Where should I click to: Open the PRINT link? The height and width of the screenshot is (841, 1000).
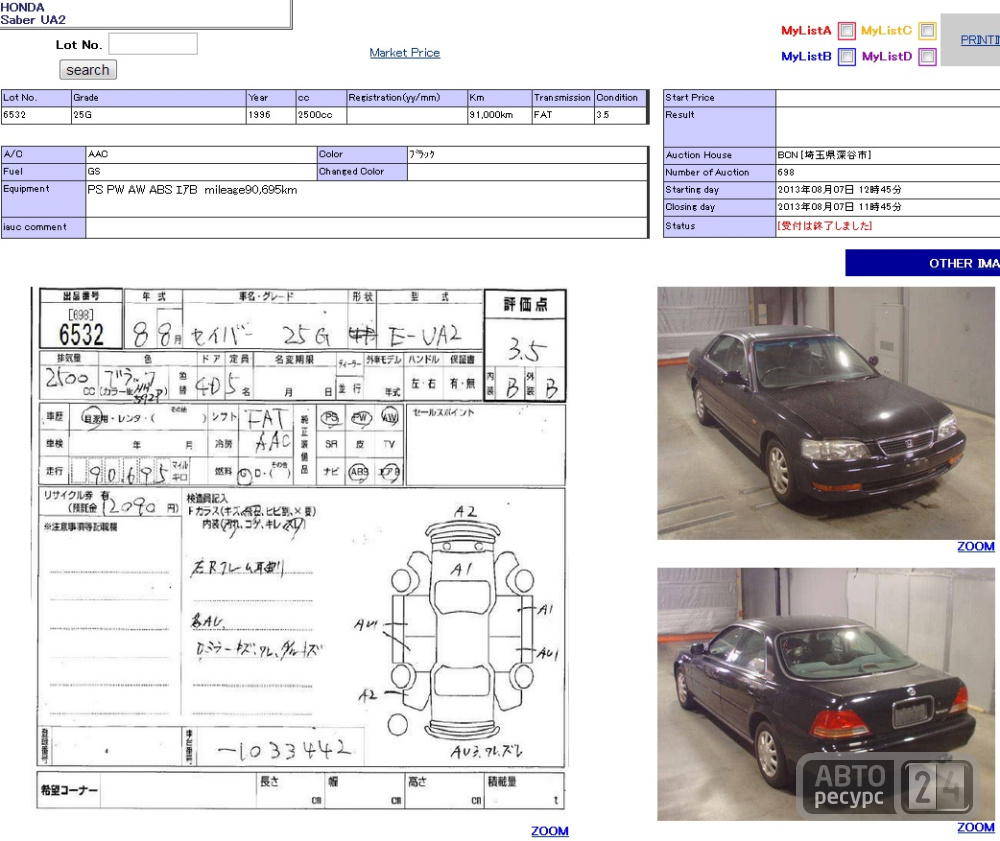coord(980,40)
